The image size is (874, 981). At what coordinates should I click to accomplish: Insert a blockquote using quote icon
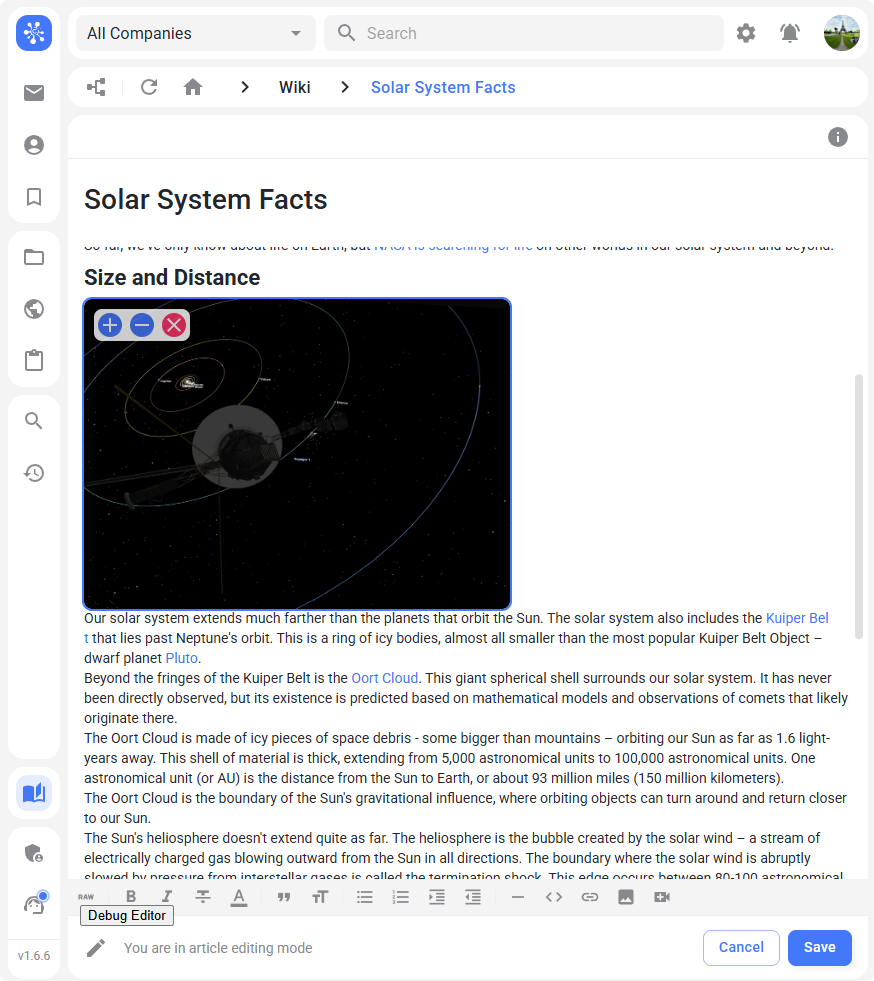pyautogui.click(x=284, y=897)
